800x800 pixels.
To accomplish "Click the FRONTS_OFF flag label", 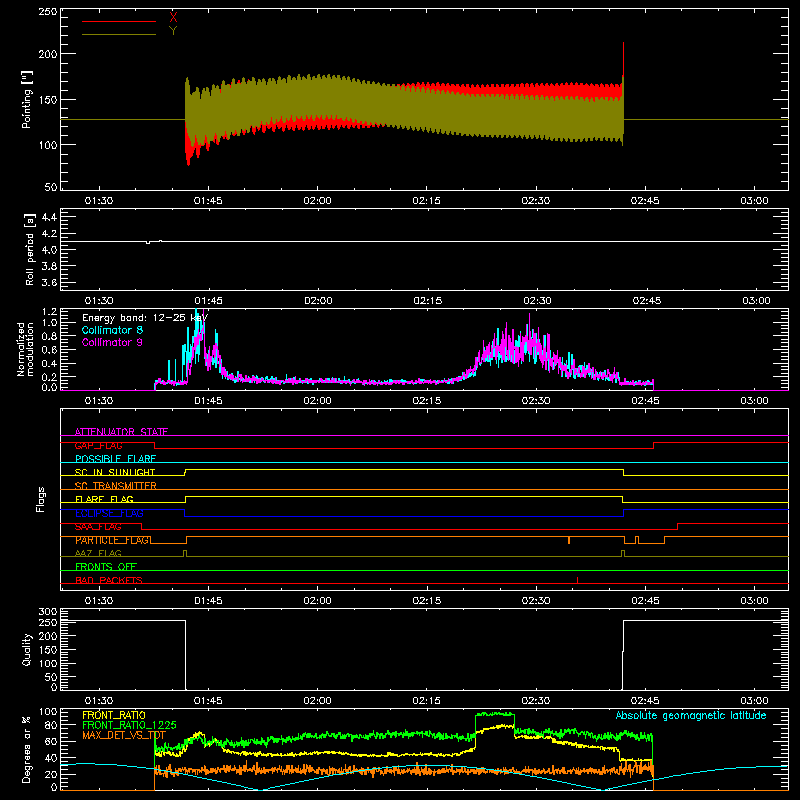I will pyautogui.click(x=106, y=567).
